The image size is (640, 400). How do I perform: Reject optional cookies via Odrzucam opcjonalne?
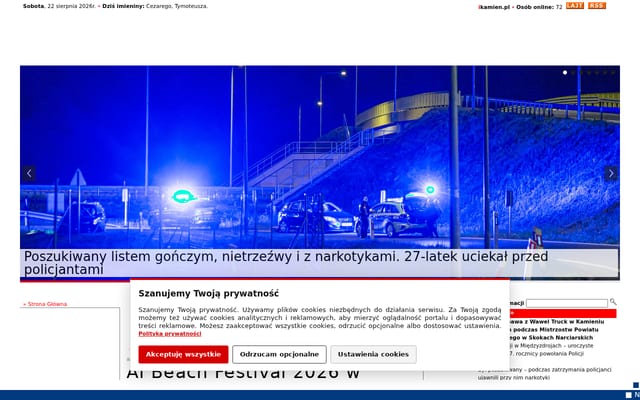pyautogui.click(x=279, y=354)
